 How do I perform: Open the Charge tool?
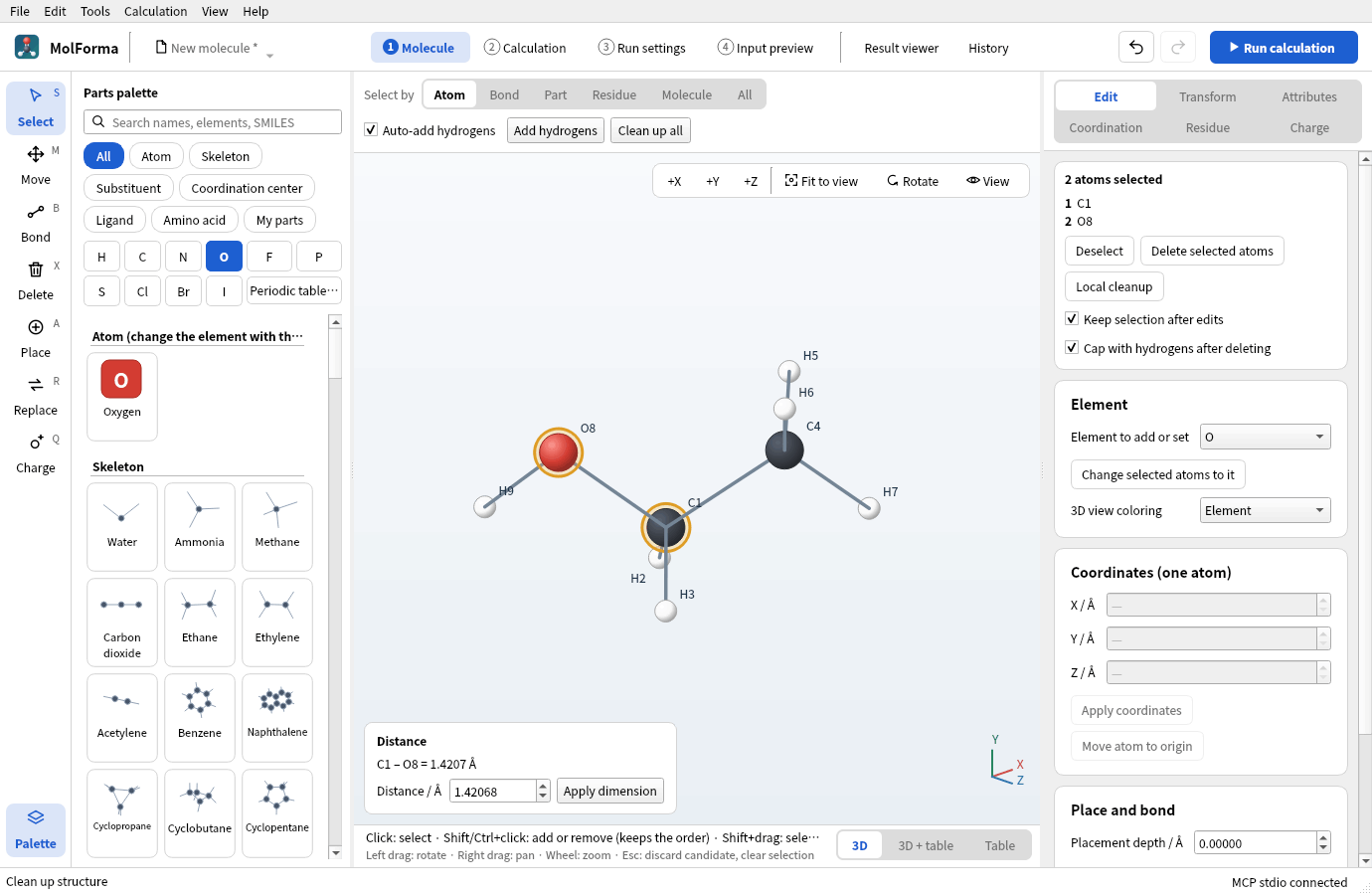tap(36, 453)
